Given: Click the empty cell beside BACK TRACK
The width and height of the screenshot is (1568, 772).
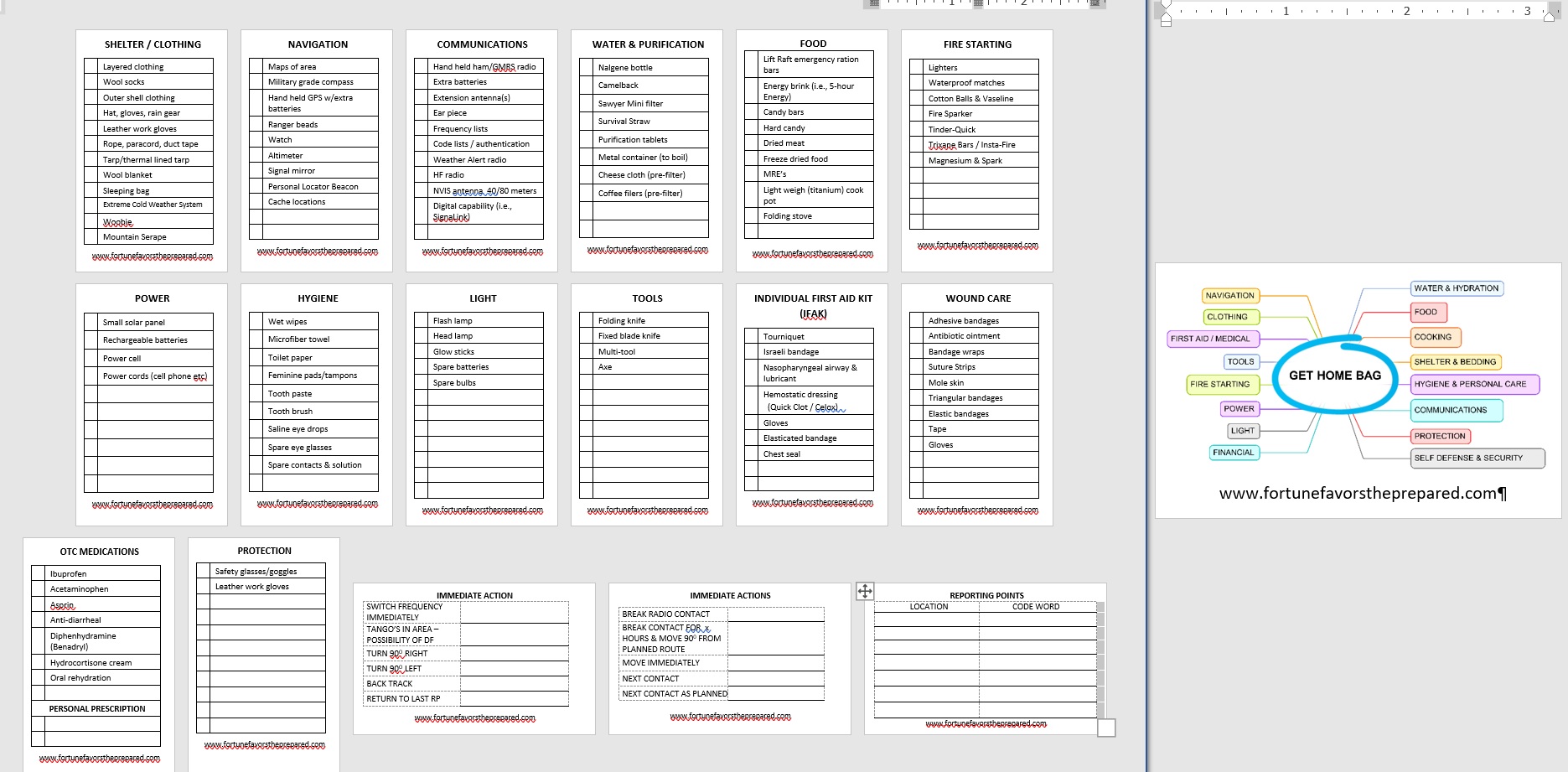Looking at the screenshot, I should [x=514, y=684].
